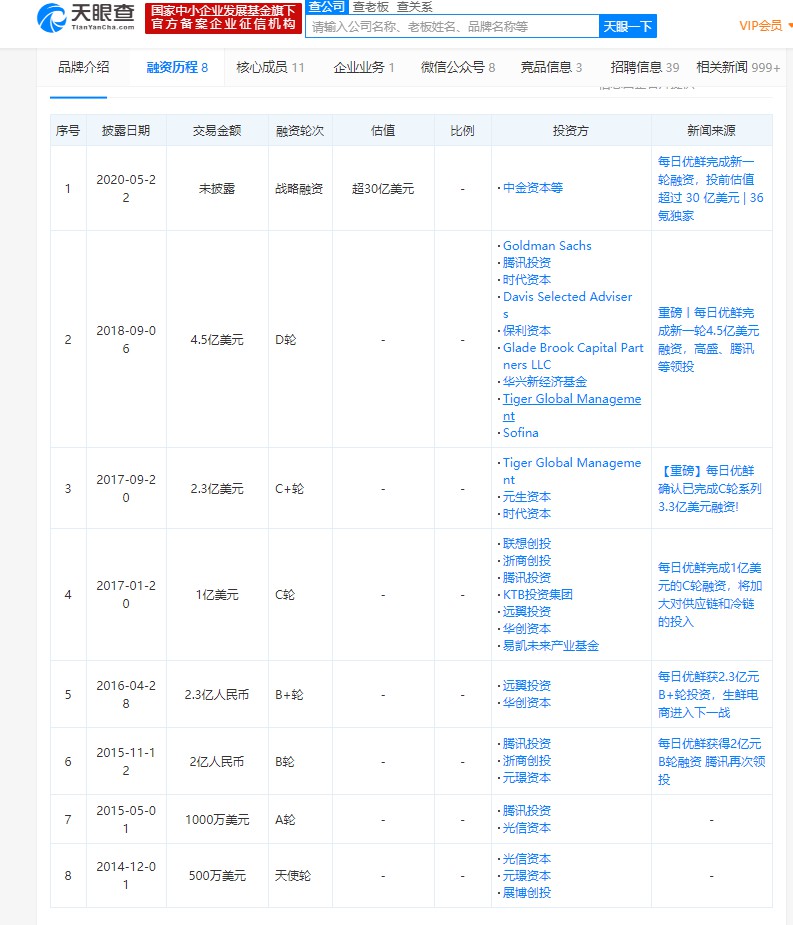Open the 竞品信息 tab
The width and height of the screenshot is (793, 925).
[551, 67]
